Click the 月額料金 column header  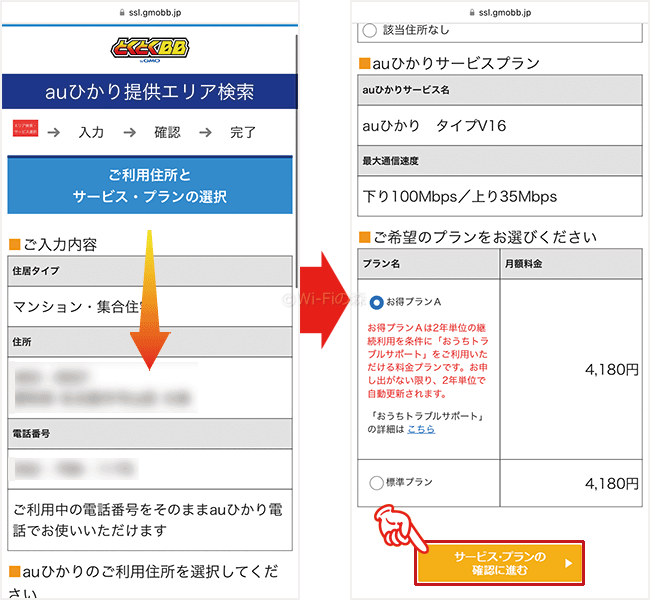(571, 264)
